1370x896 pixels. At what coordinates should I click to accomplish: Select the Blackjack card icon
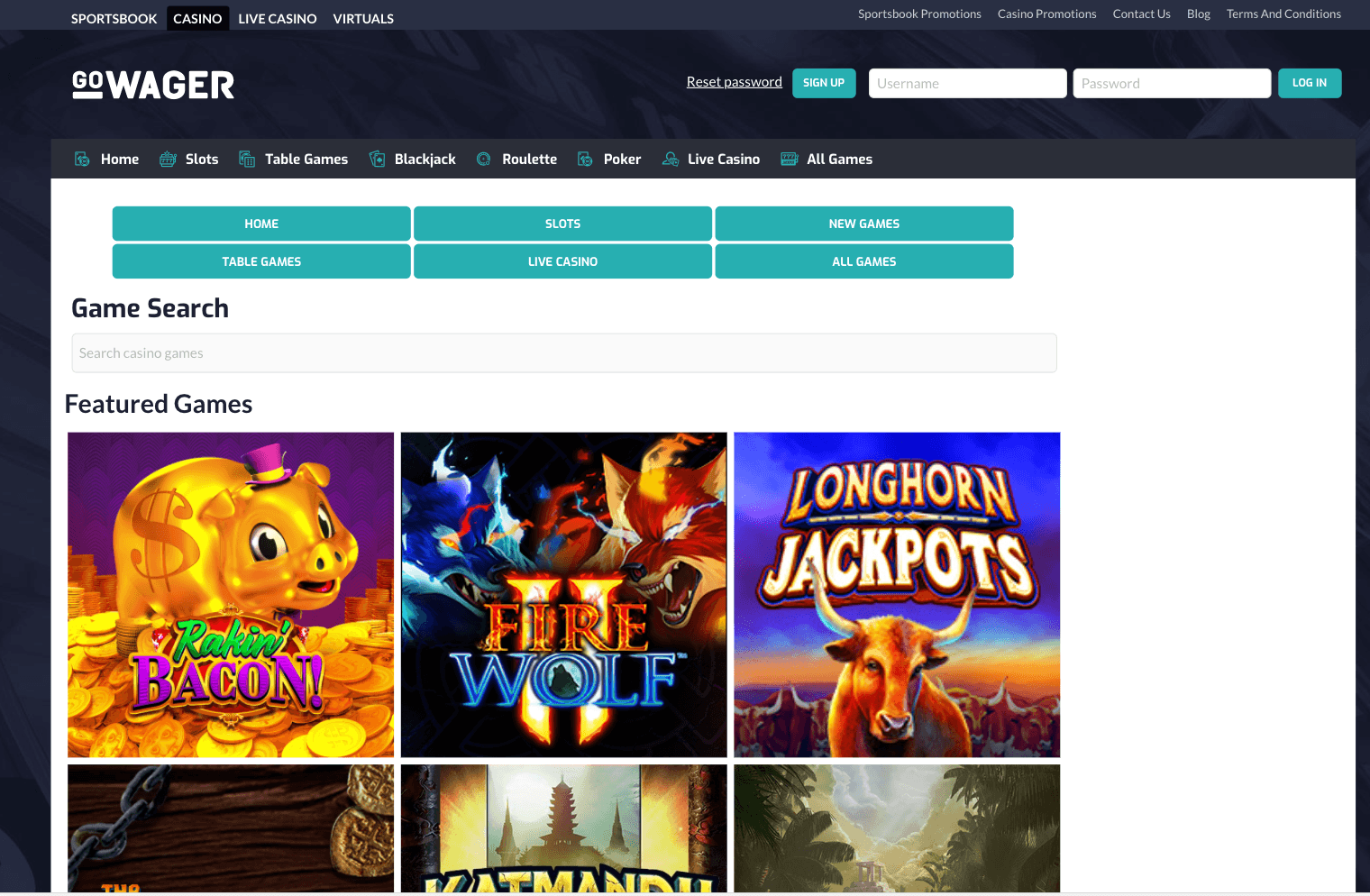378,159
